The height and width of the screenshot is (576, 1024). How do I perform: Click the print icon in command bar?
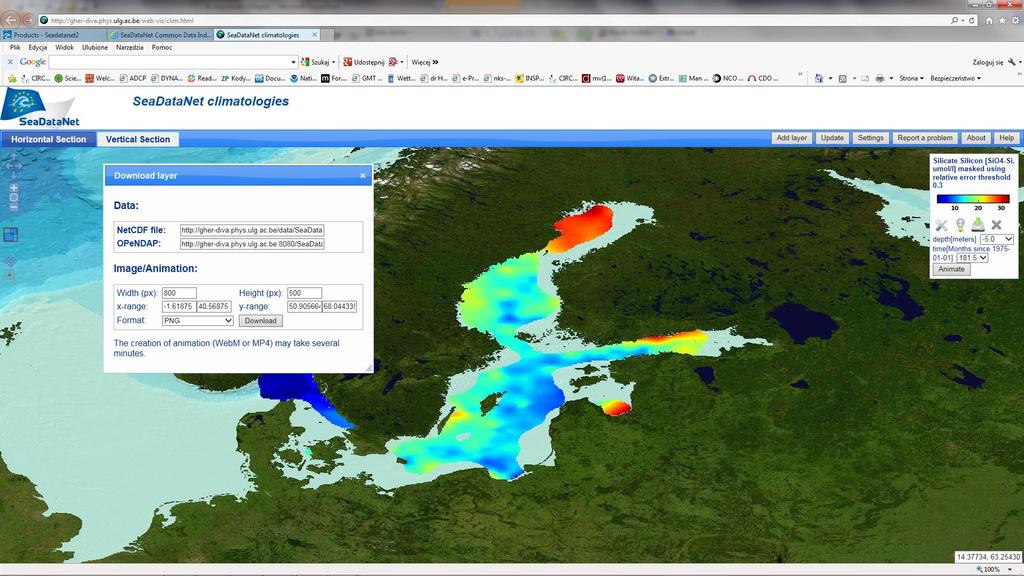[x=880, y=78]
